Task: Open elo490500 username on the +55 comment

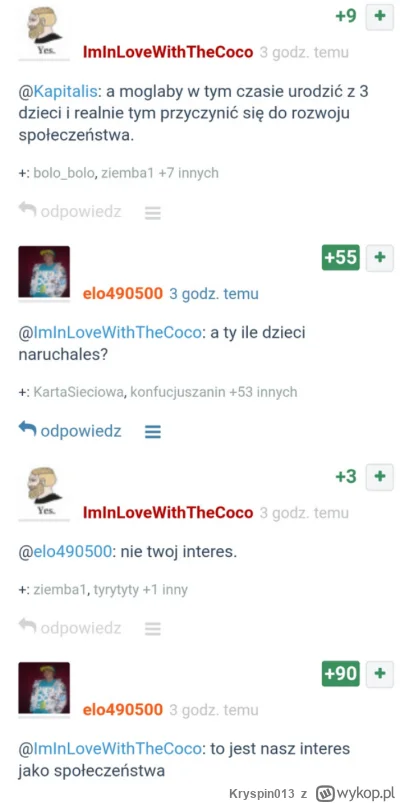Action: (123, 293)
